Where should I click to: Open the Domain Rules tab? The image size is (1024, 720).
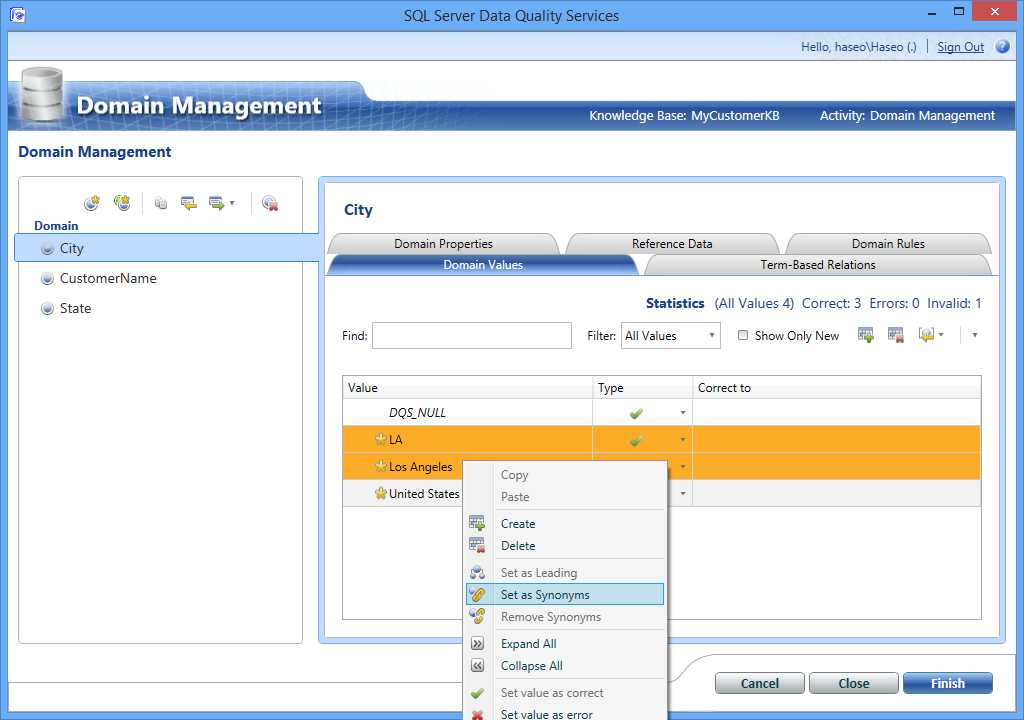888,244
